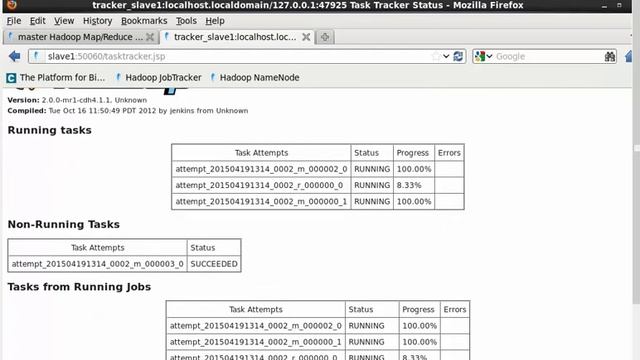Select attempt_201504191314_0002_m_000002_0 in Running tasks
Image resolution: width=640 pixels, height=360 pixels.
[x=261, y=169]
